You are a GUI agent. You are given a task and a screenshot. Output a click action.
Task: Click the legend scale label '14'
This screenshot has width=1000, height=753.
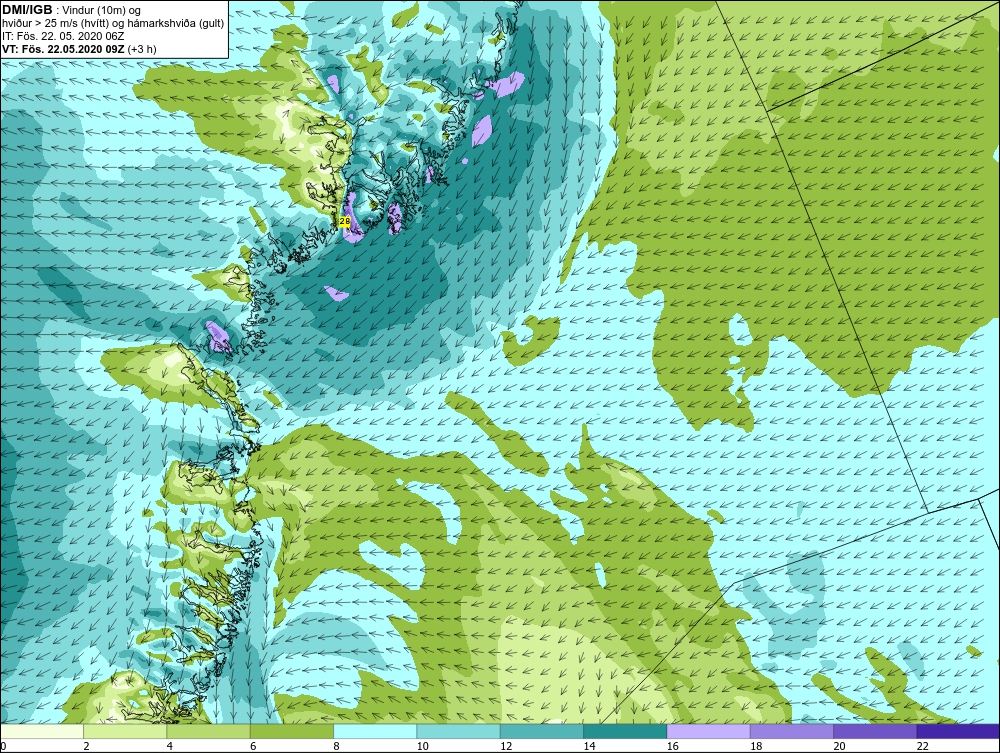tap(589, 747)
